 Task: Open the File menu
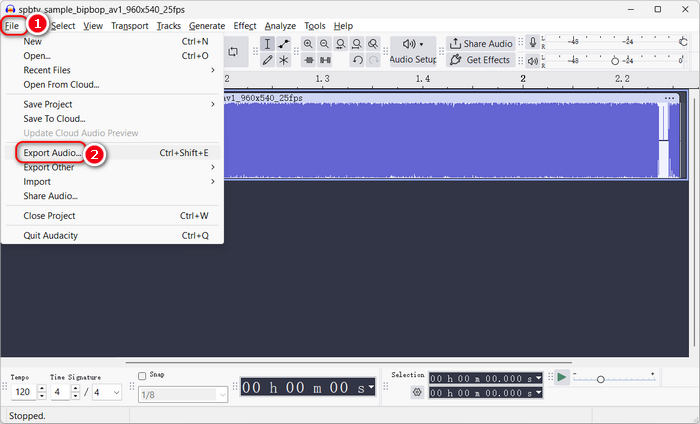12,26
